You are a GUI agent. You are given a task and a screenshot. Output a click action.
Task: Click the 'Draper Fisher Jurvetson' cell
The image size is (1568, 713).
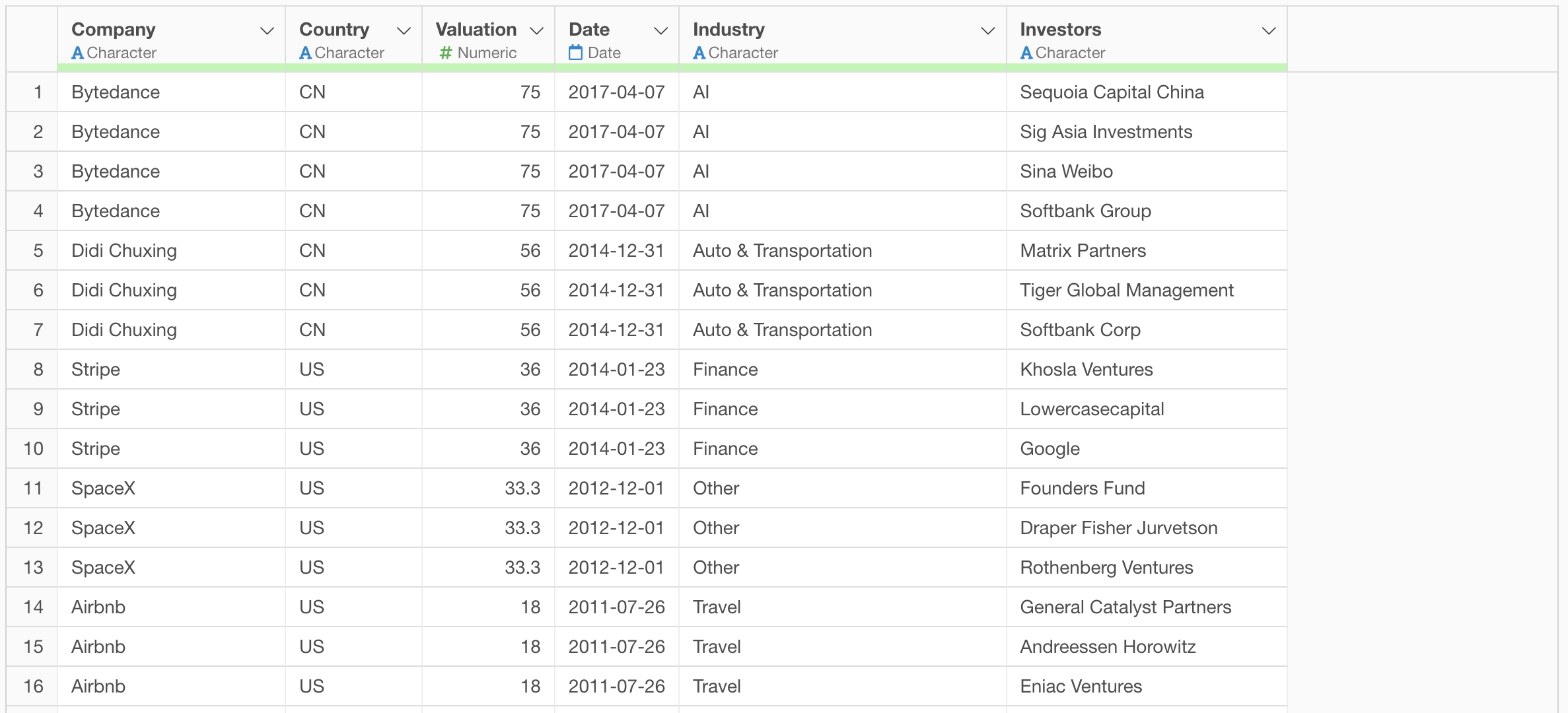coord(1147,528)
